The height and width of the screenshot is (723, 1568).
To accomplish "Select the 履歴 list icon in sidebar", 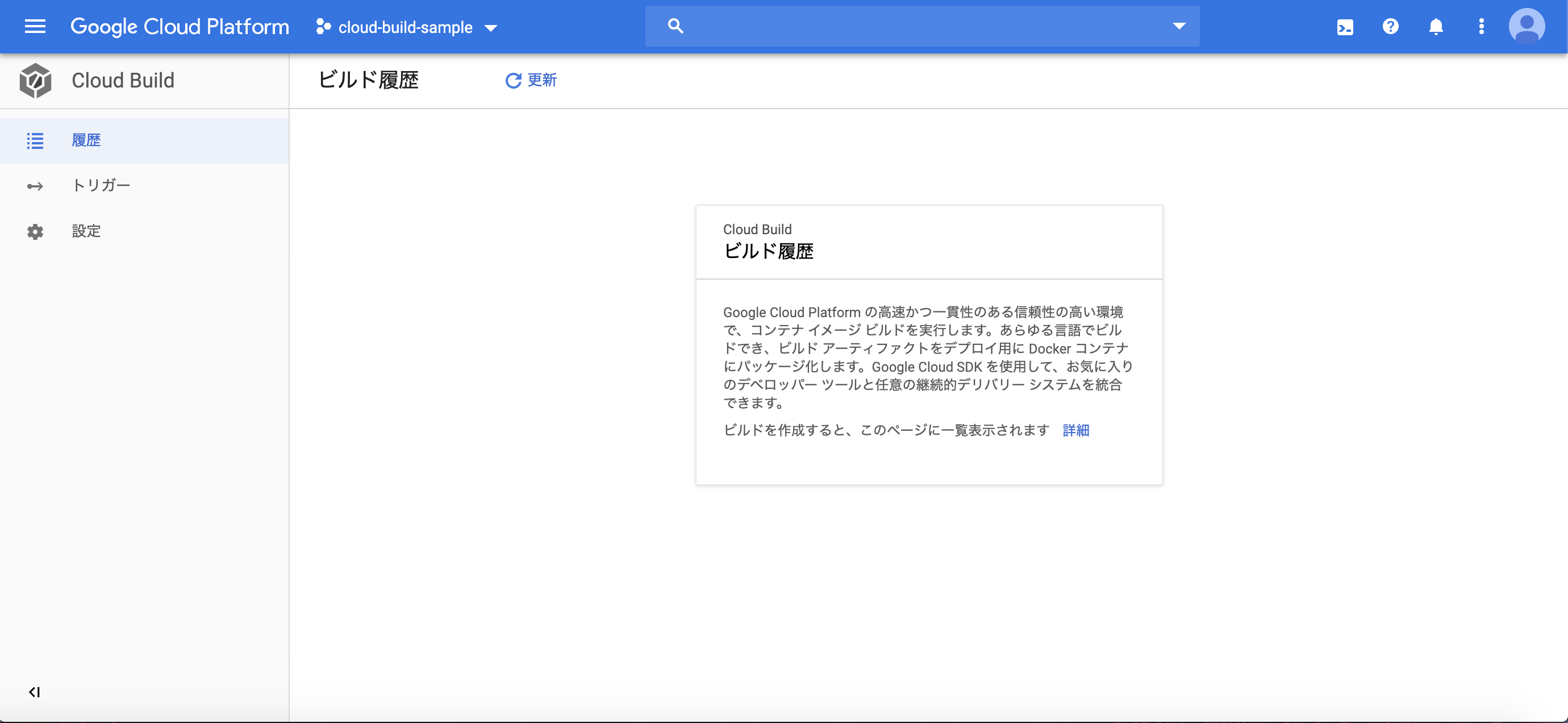I will coord(35,141).
